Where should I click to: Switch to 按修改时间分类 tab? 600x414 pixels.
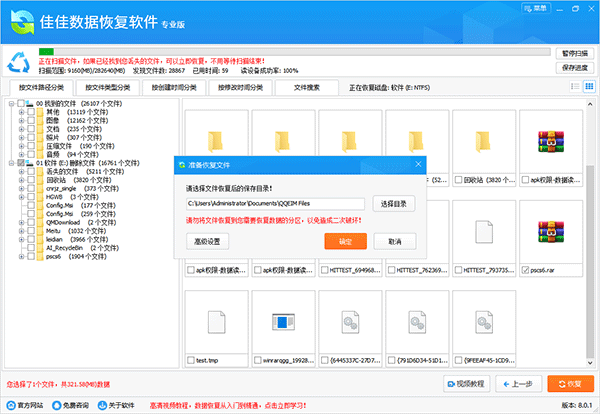pos(240,88)
